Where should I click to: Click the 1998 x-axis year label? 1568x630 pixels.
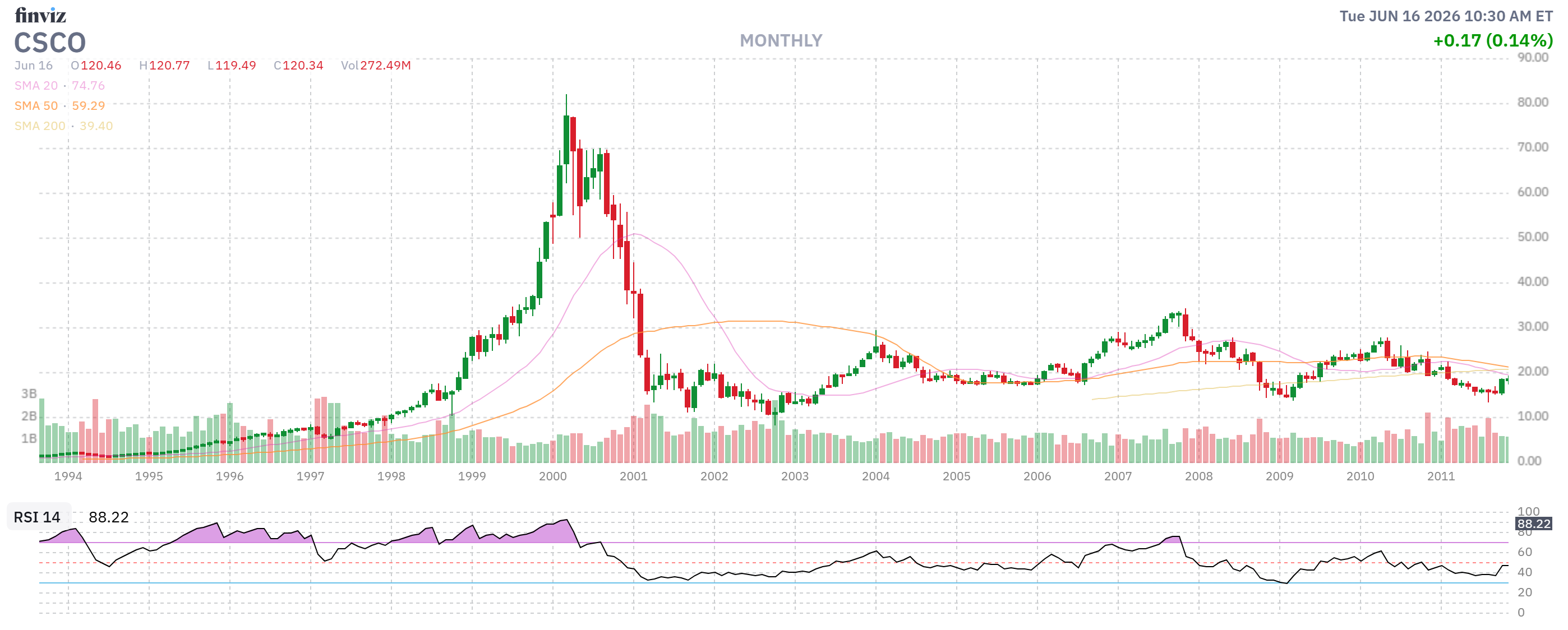pyautogui.click(x=391, y=476)
